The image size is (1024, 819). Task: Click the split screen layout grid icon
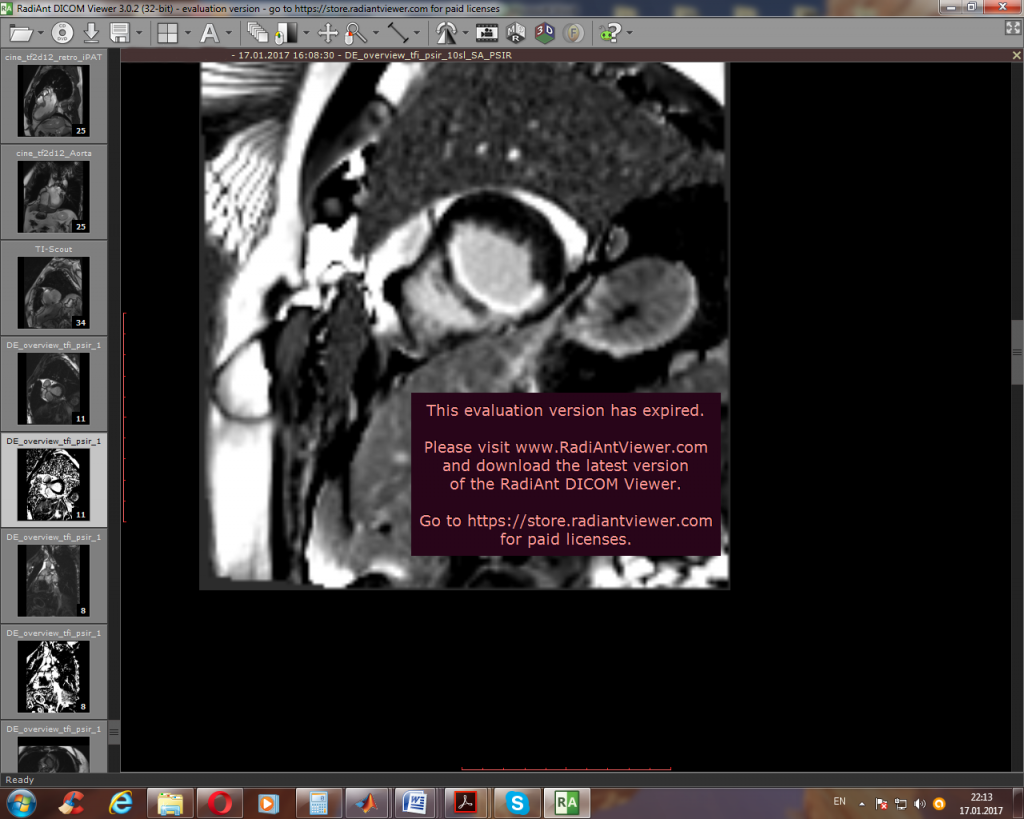168,33
